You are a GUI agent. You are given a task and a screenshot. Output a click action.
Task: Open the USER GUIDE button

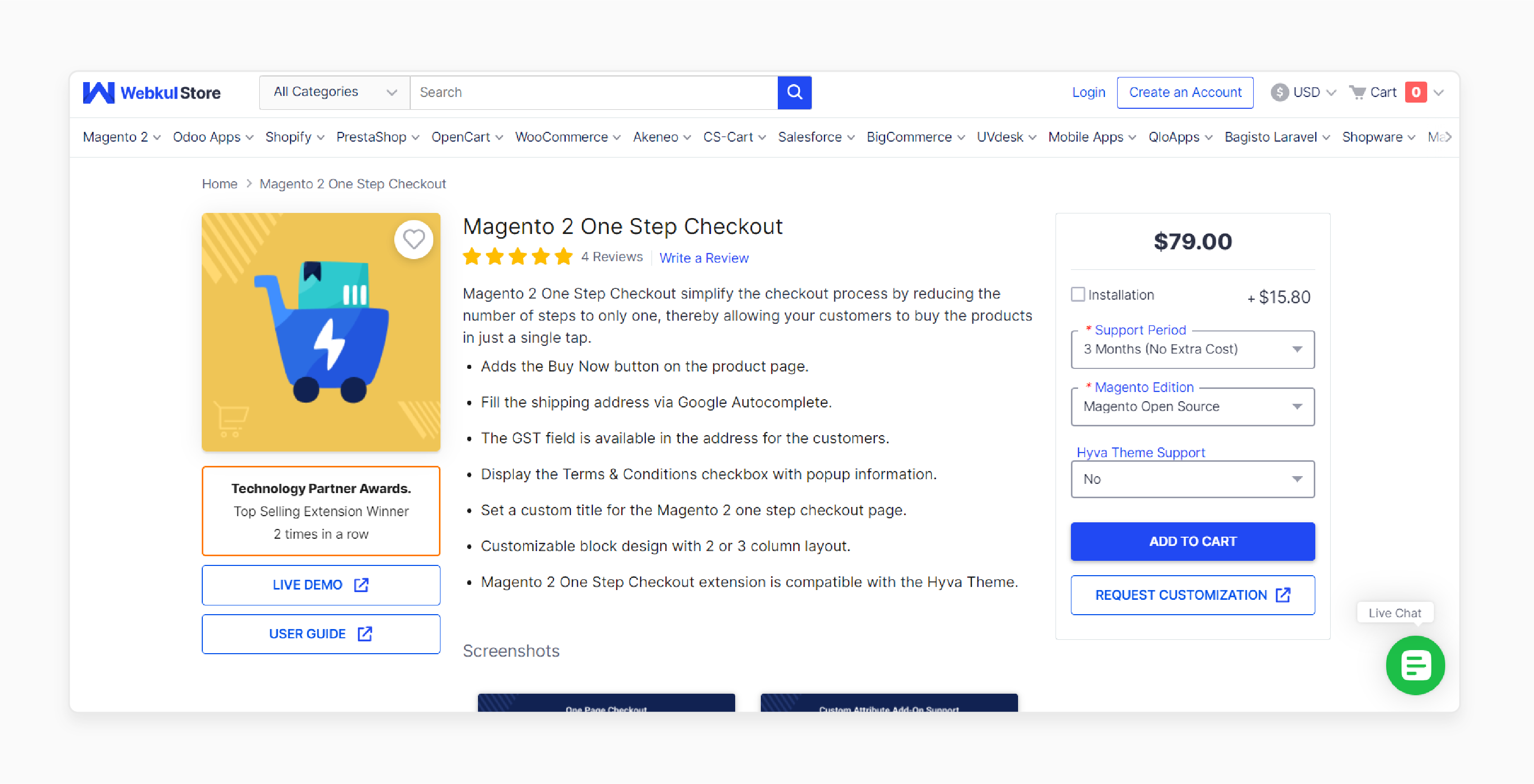pos(321,634)
